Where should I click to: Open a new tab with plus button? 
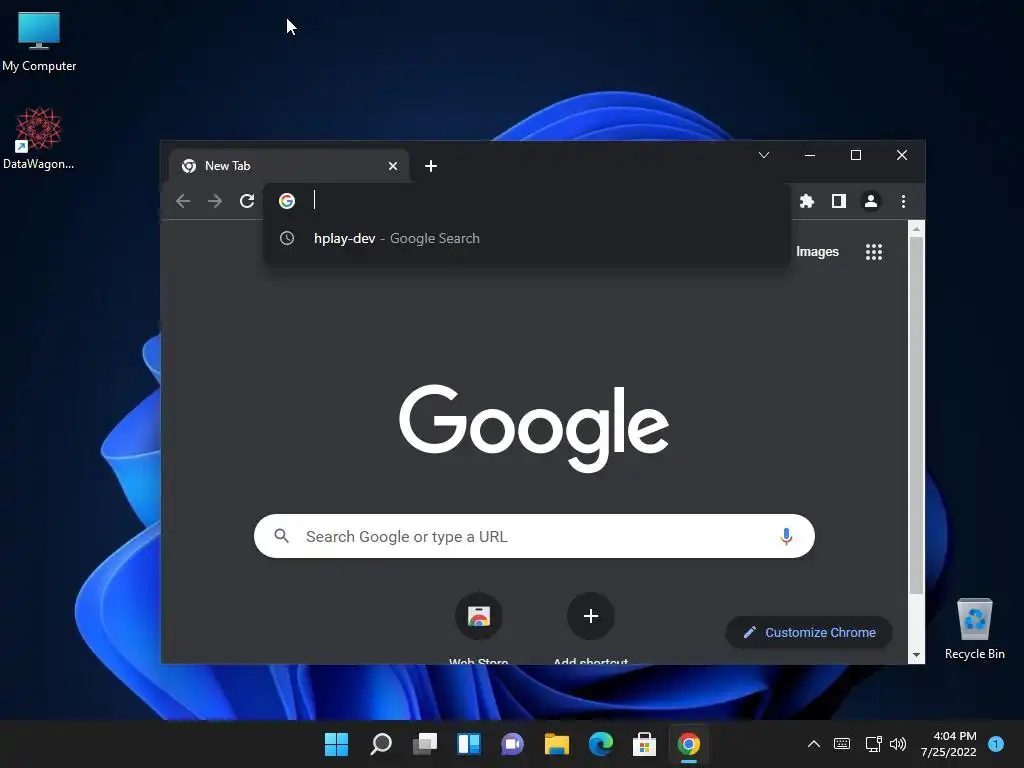click(x=431, y=166)
